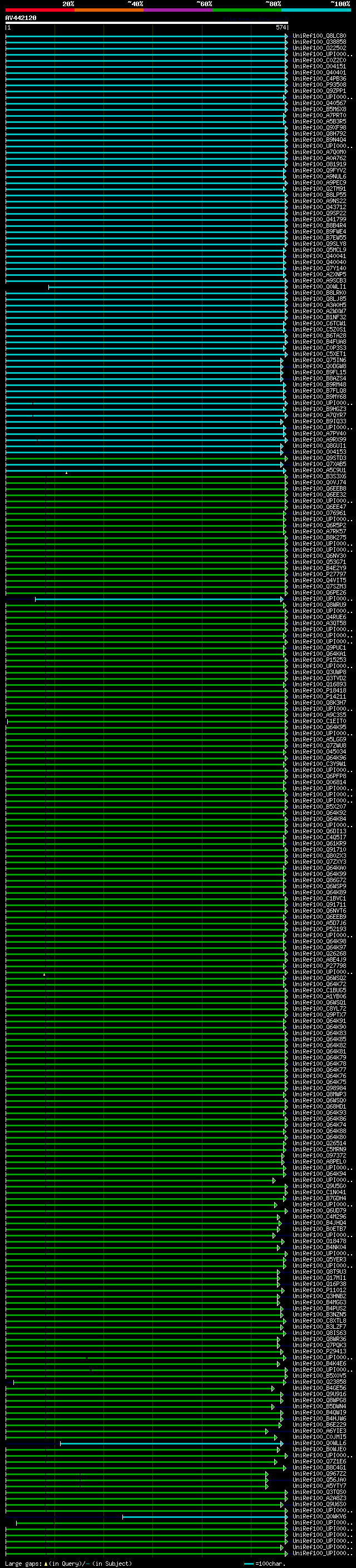Select label UniRef100_Q6EE32
This screenshot has width=356, height=1568.
click(x=319, y=494)
